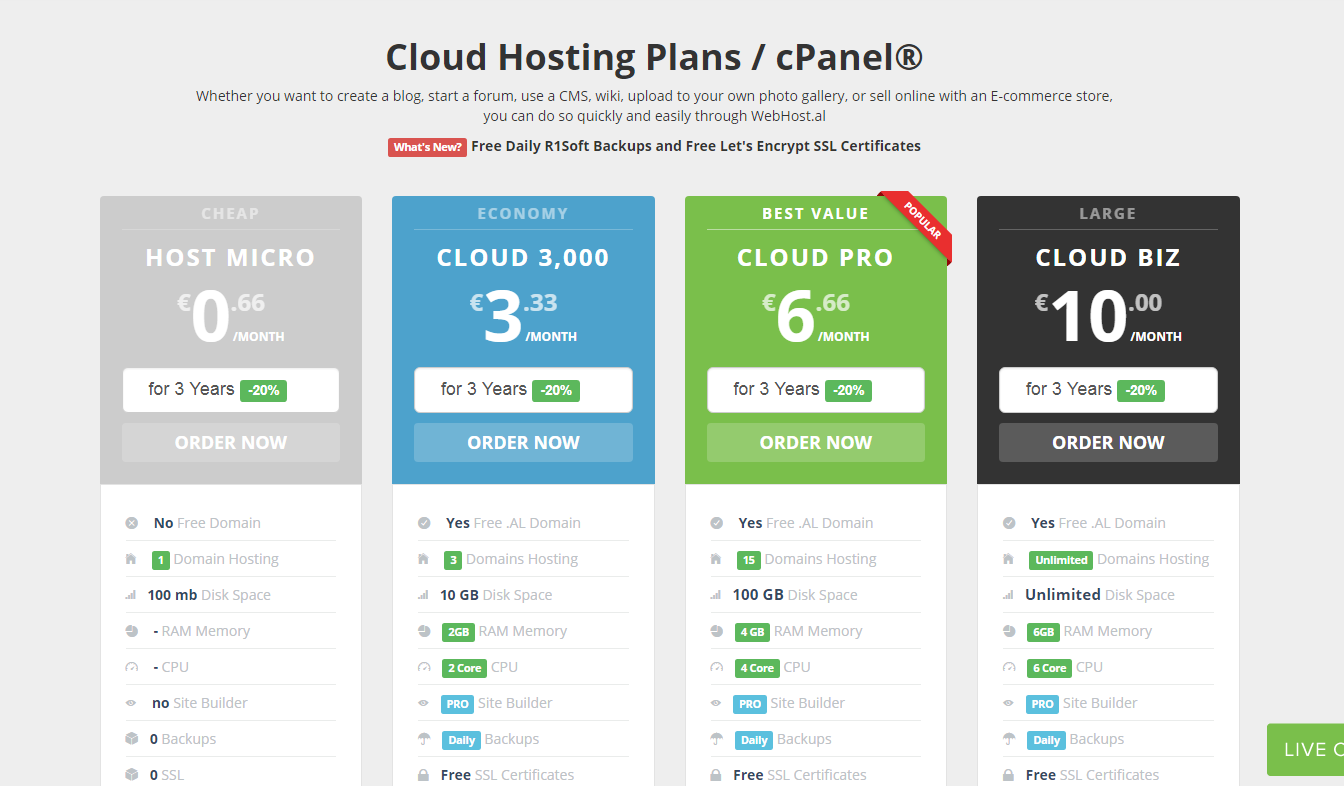The image size is (1344, 786).
Task: Click the pie icon in Host Micro RAM row
Action: [132, 631]
